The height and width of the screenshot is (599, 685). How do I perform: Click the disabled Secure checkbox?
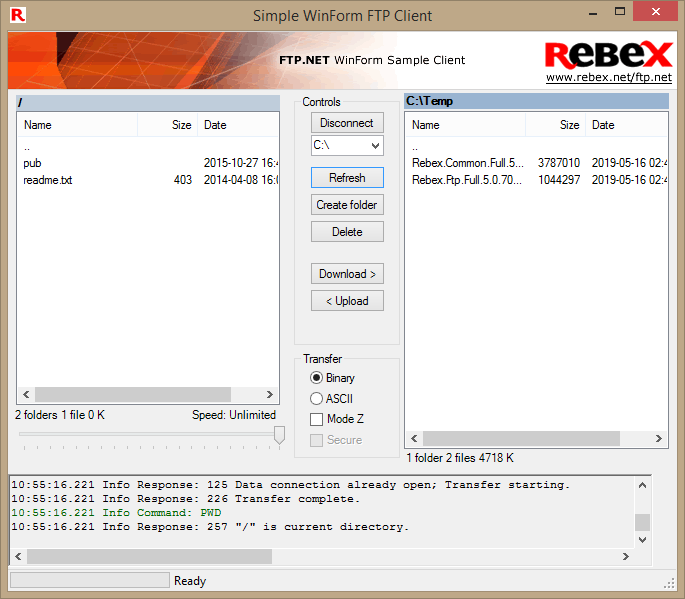point(336,440)
